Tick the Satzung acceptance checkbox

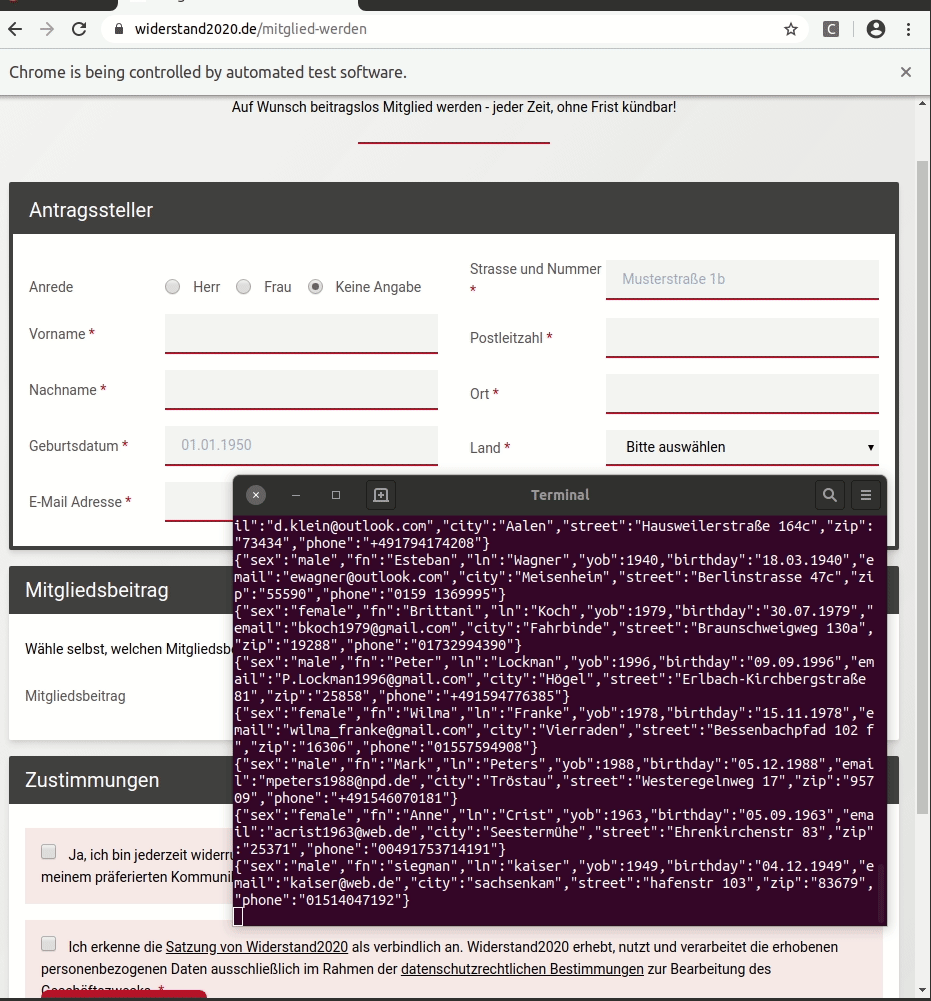coord(49,944)
